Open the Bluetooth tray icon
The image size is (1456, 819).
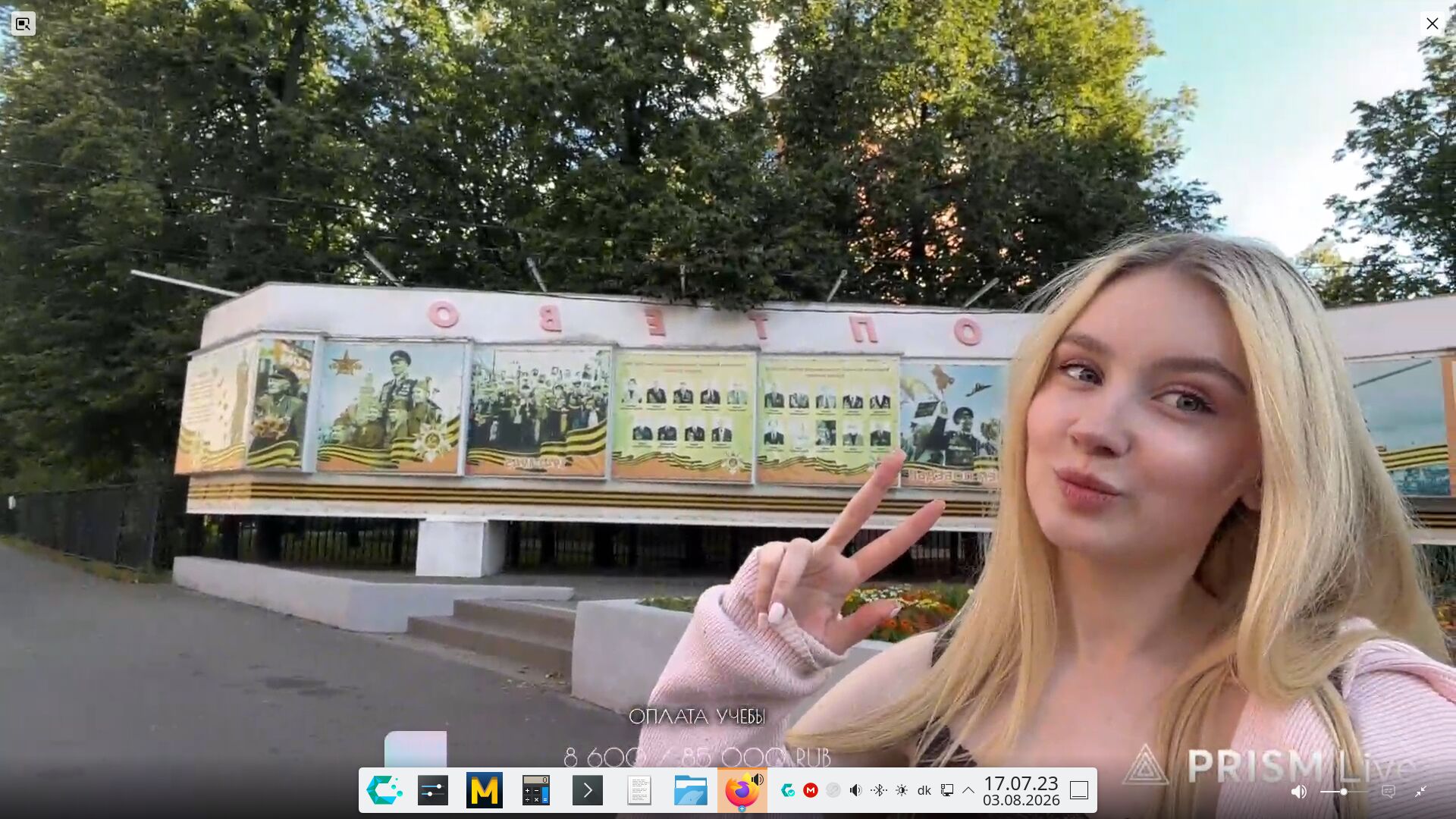879,790
